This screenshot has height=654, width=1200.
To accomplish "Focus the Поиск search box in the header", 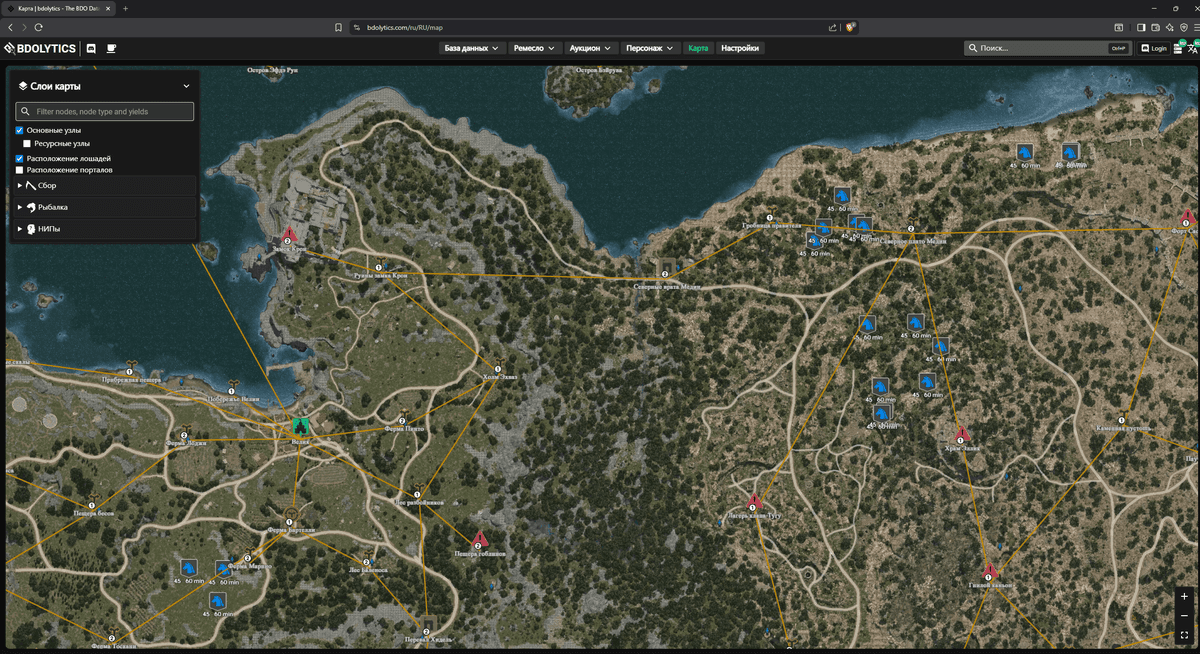I will pos(1047,48).
